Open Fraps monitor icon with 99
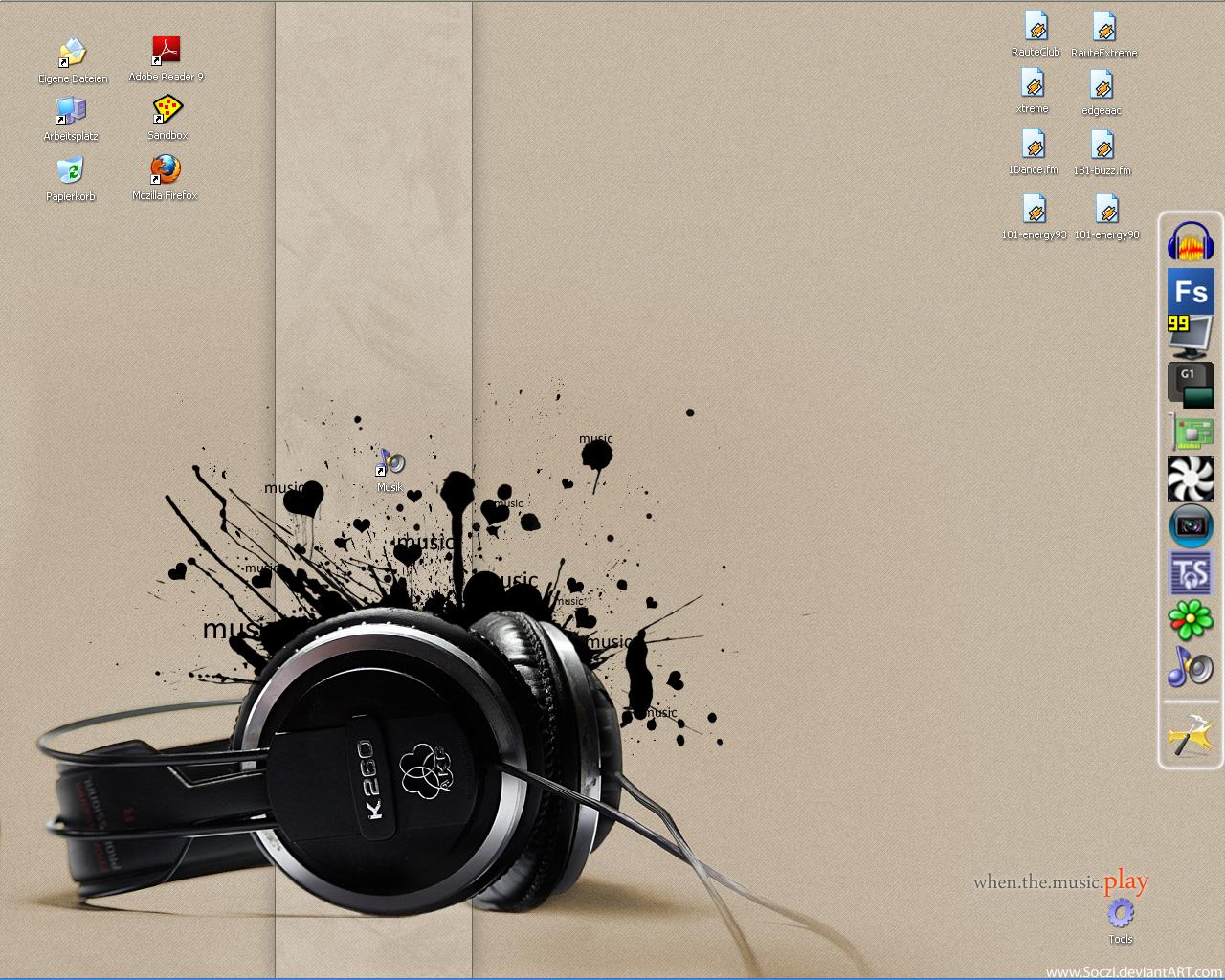This screenshot has height=980, width=1225. pos(1190,337)
